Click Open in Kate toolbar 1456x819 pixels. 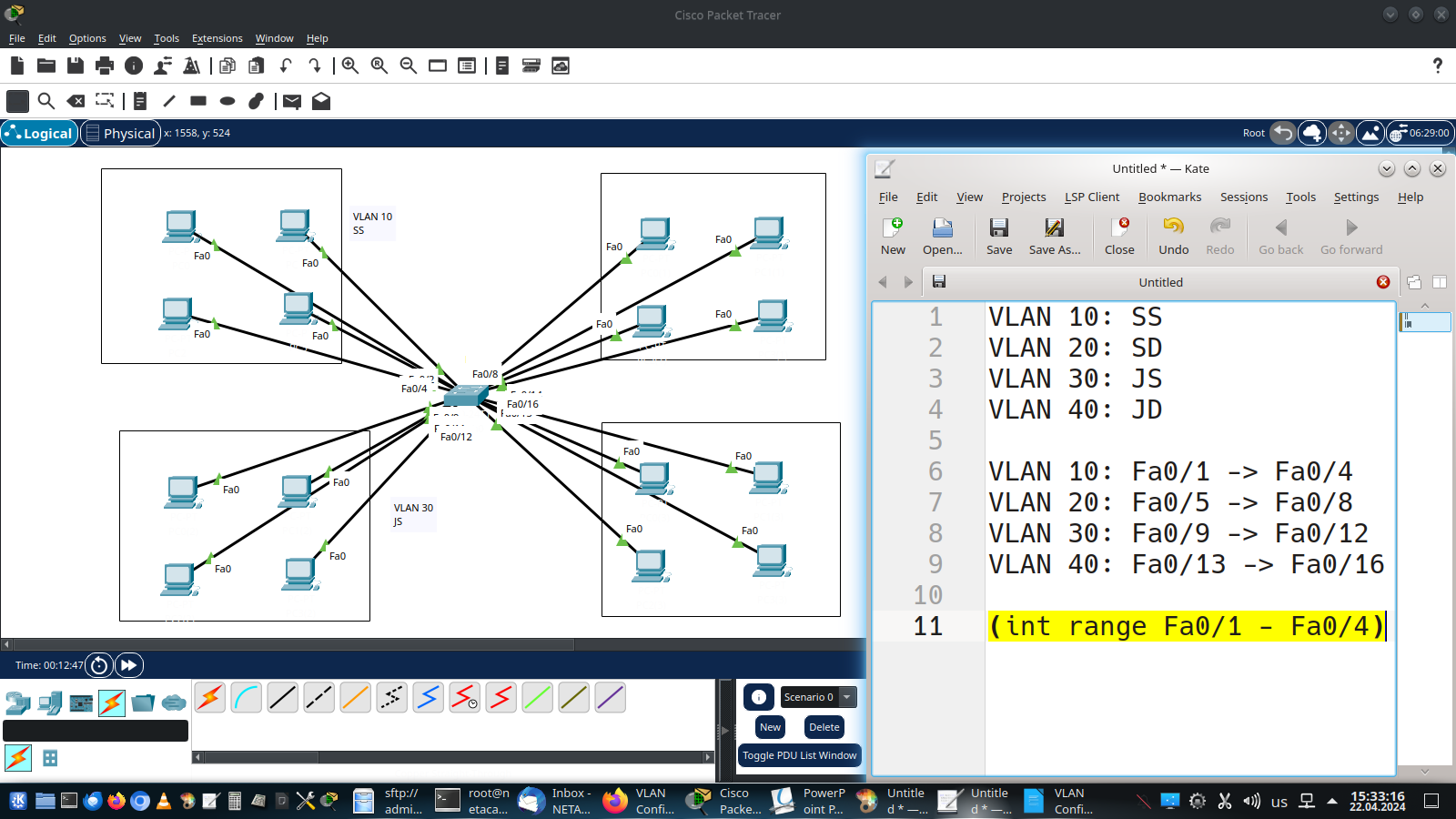[942, 237]
